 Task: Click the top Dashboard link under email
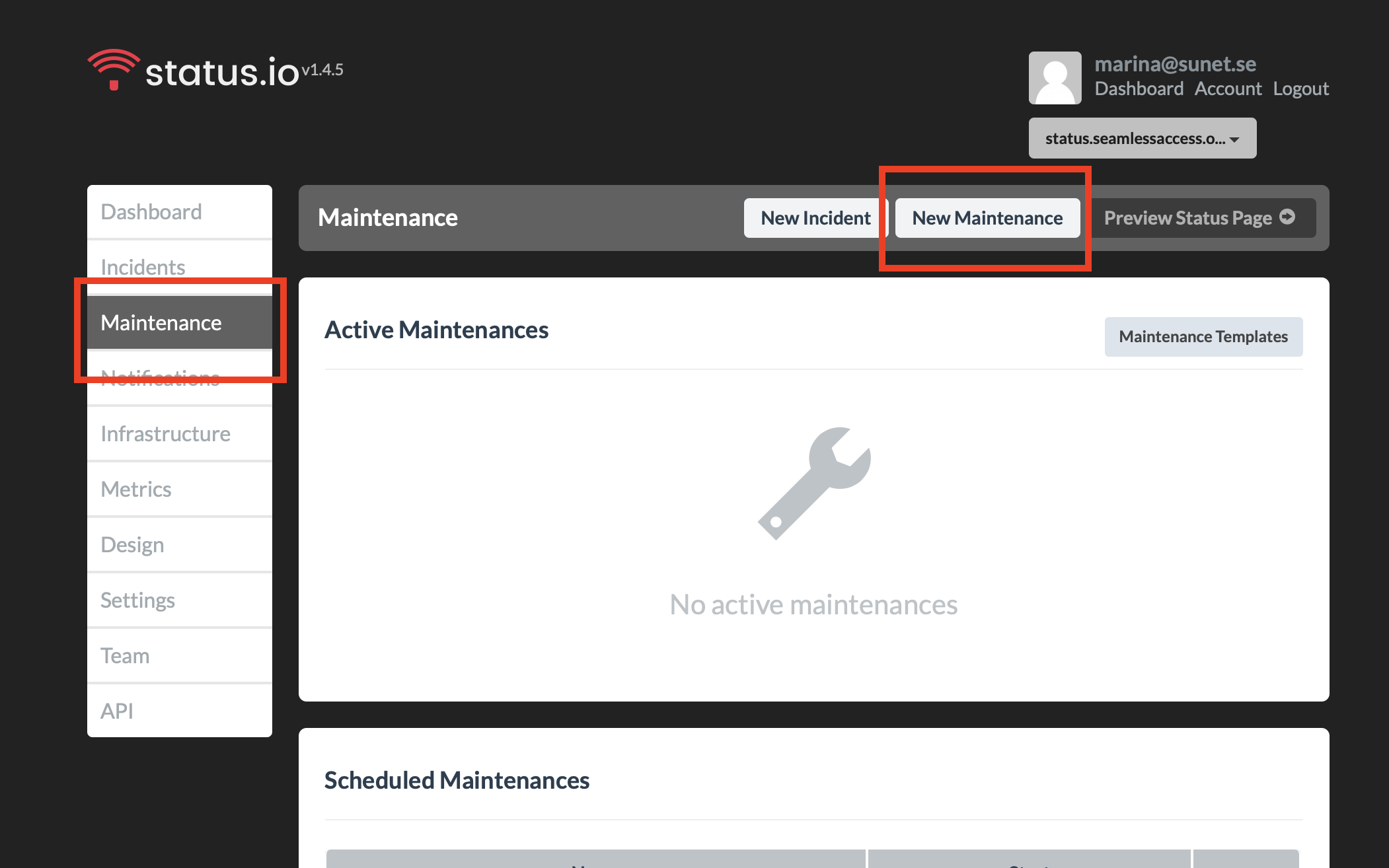click(x=1139, y=89)
